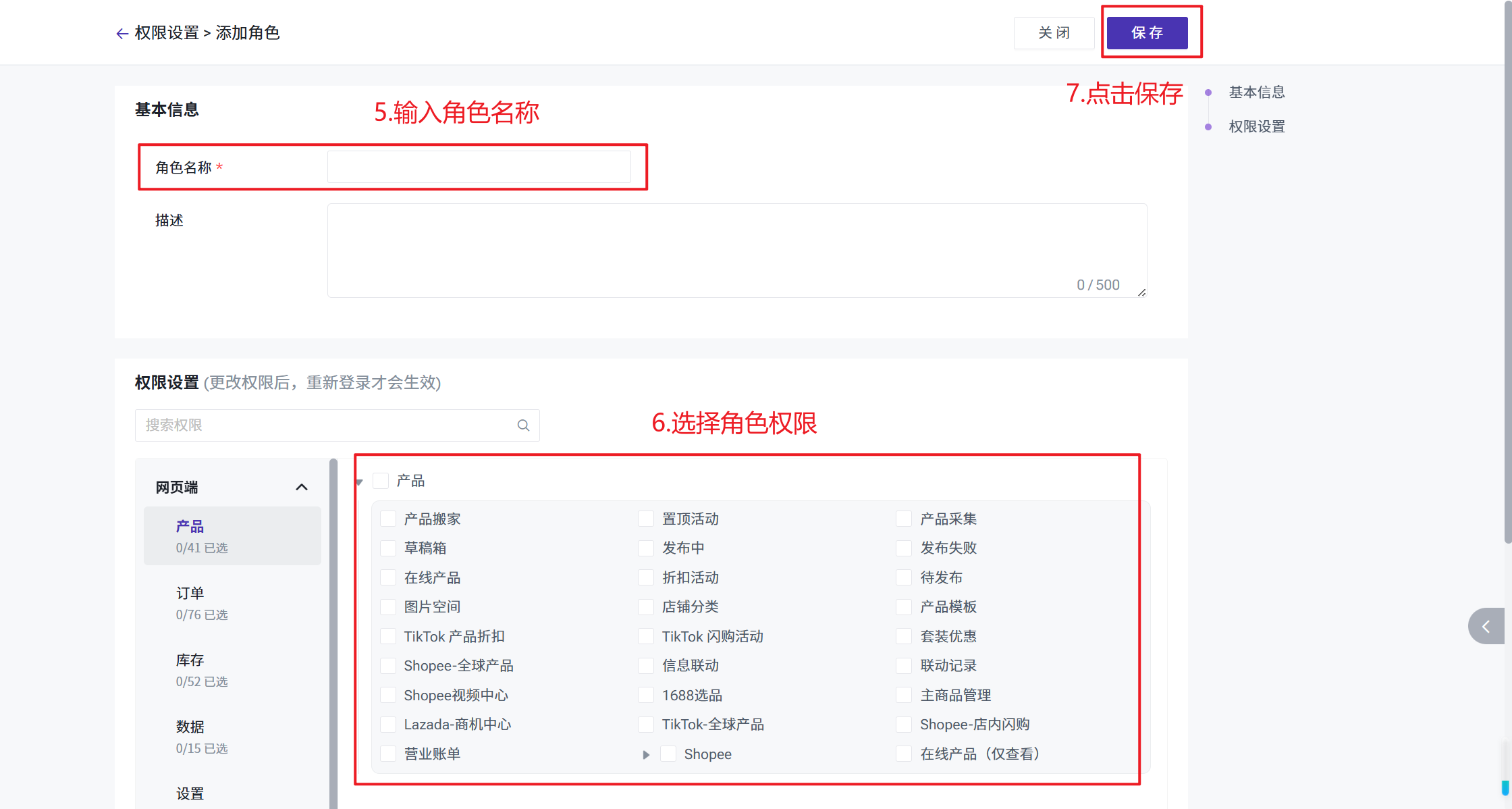Click the 角色名称 input field

click(x=479, y=167)
